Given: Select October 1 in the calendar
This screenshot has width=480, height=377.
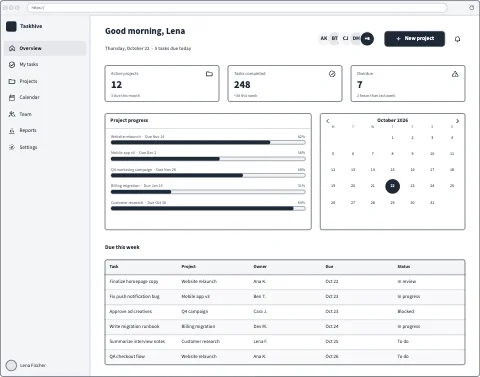Looking at the screenshot, I should coord(392,137).
